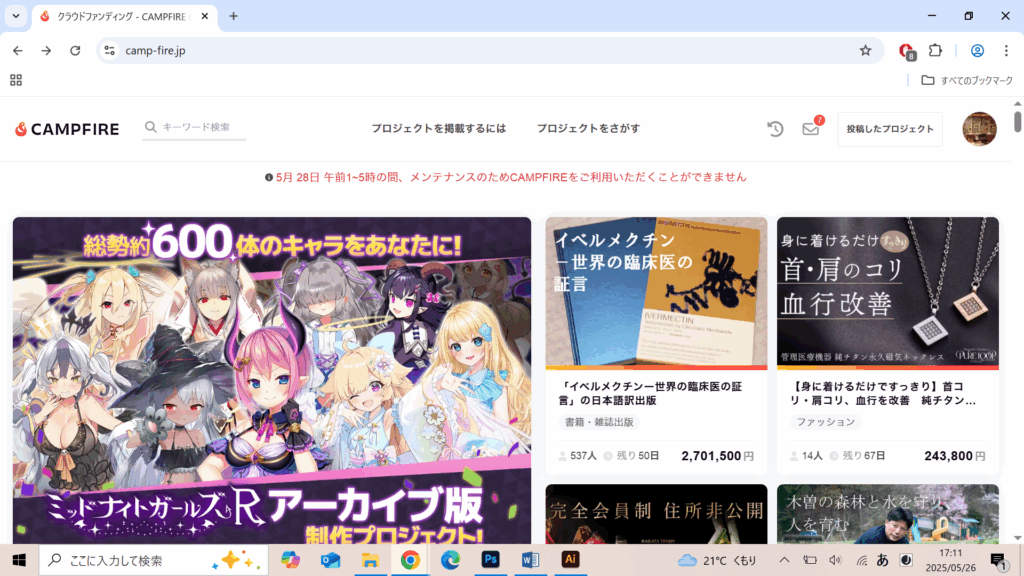
Task: Click ファッション category tag
Action: [x=825, y=422]
